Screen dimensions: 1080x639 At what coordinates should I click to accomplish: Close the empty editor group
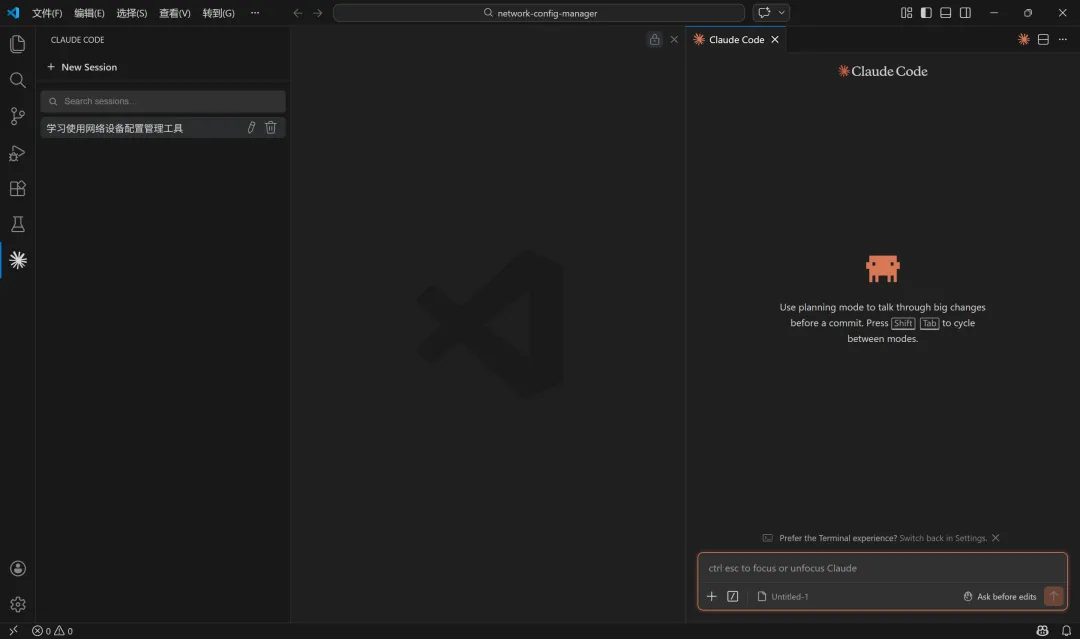674,39
